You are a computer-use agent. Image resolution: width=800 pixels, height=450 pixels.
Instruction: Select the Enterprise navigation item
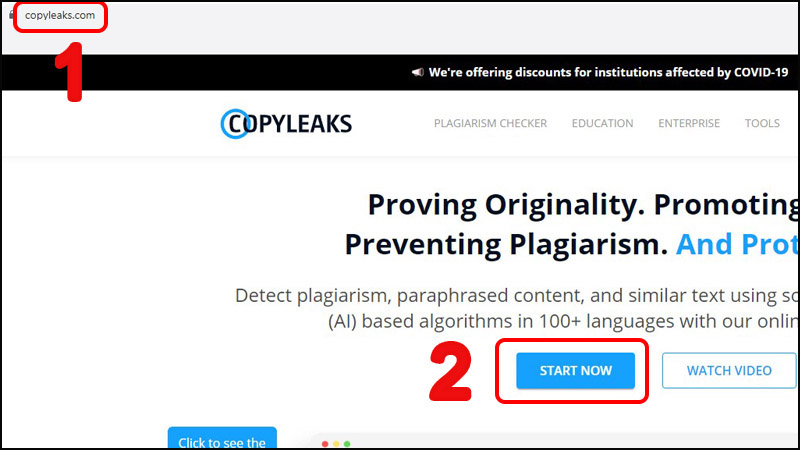coord(689,123)
